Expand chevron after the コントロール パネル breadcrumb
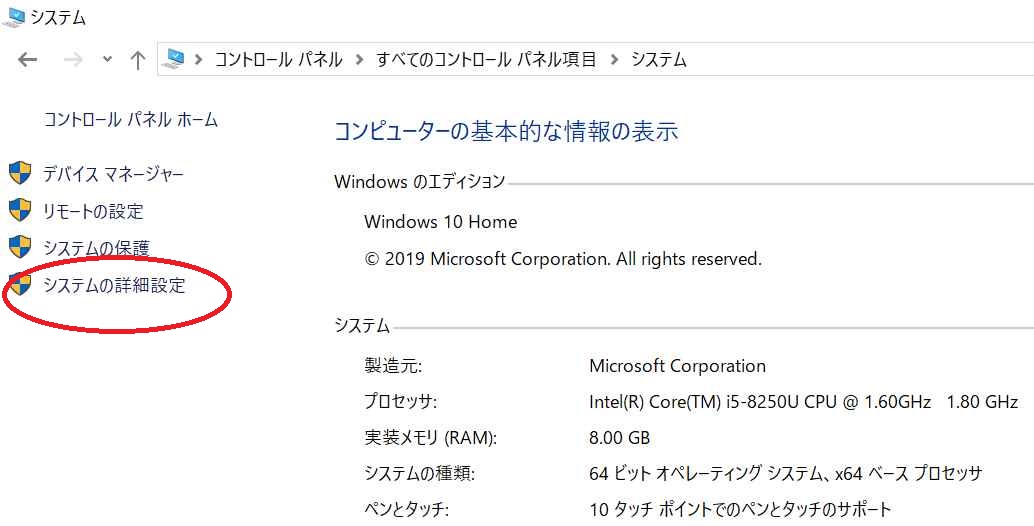This screenshot has width=1034, height=526. [x=359, y=60]
